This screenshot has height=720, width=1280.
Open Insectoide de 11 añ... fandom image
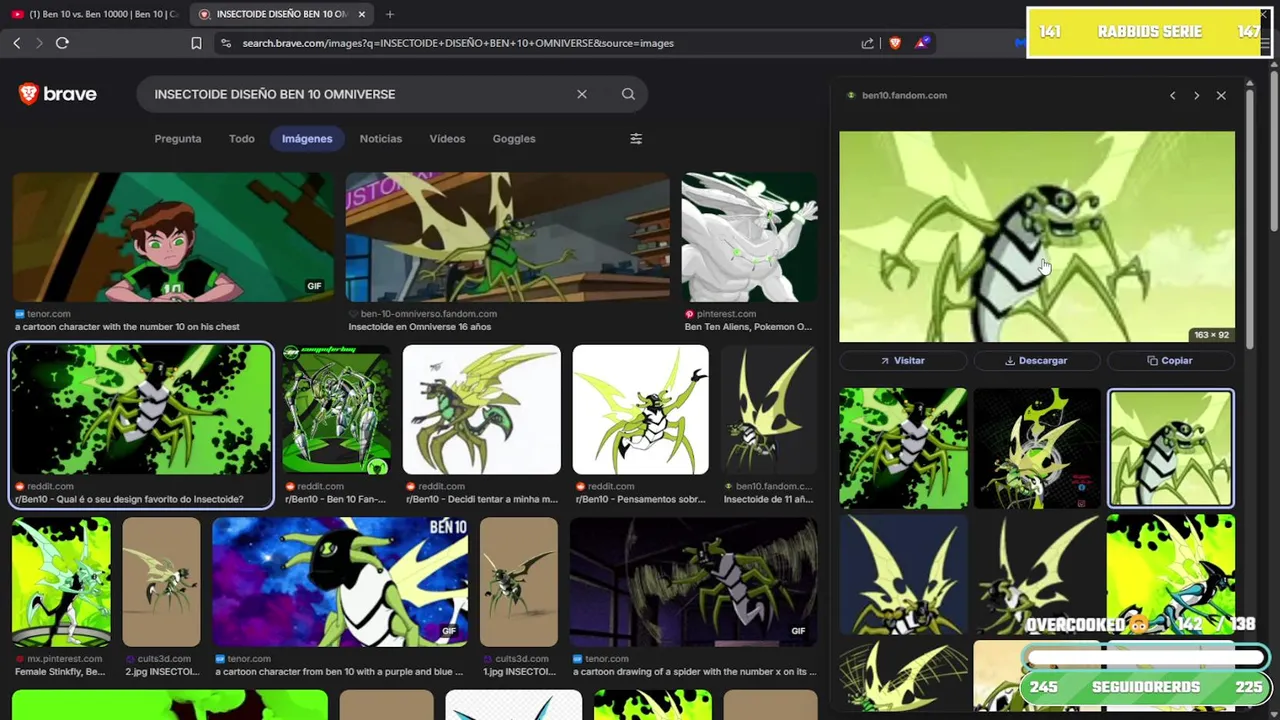769,410
